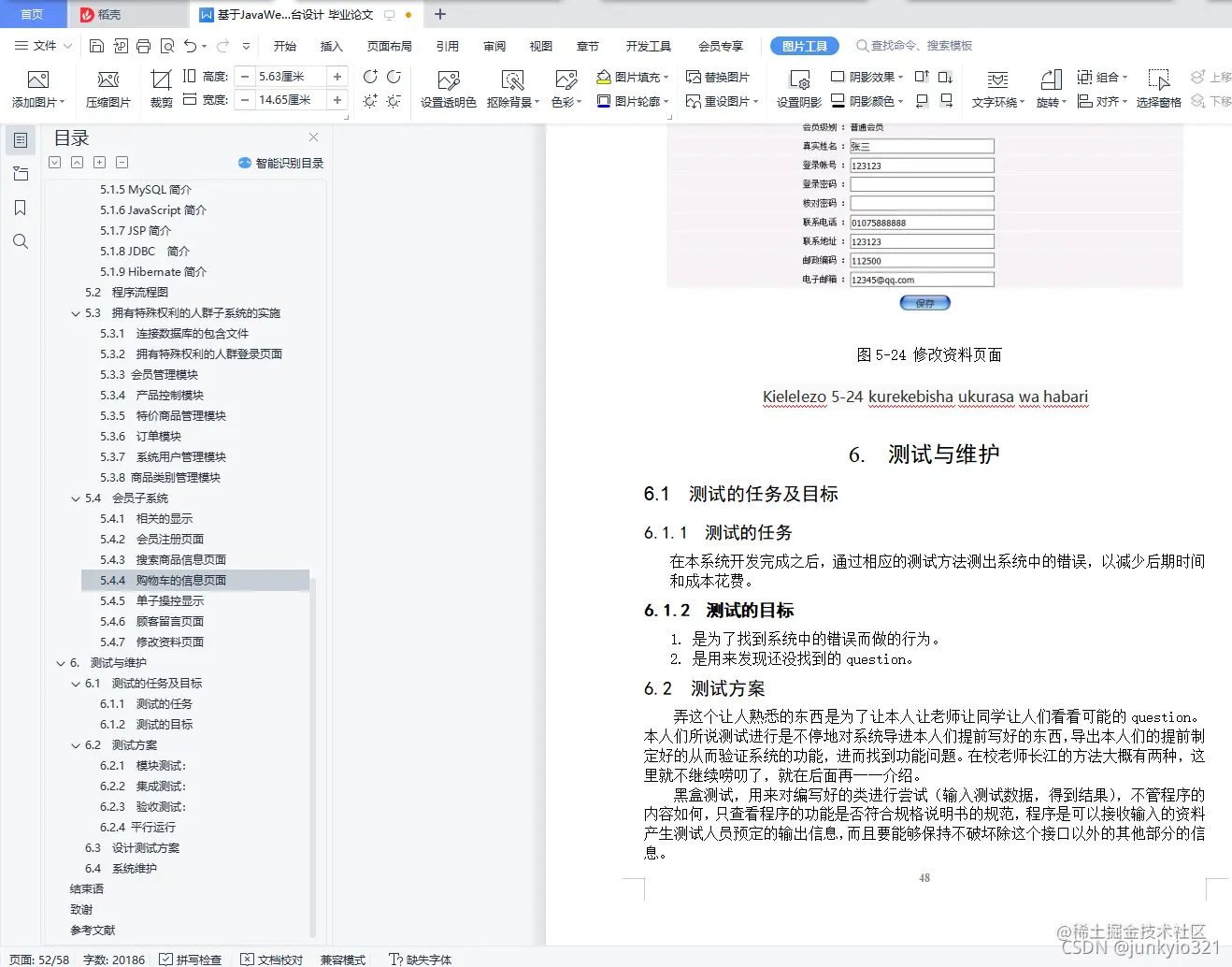The image size is (1232, 967).
Task: Click 保存 save button in the picture
Action: tap(925, 303)
